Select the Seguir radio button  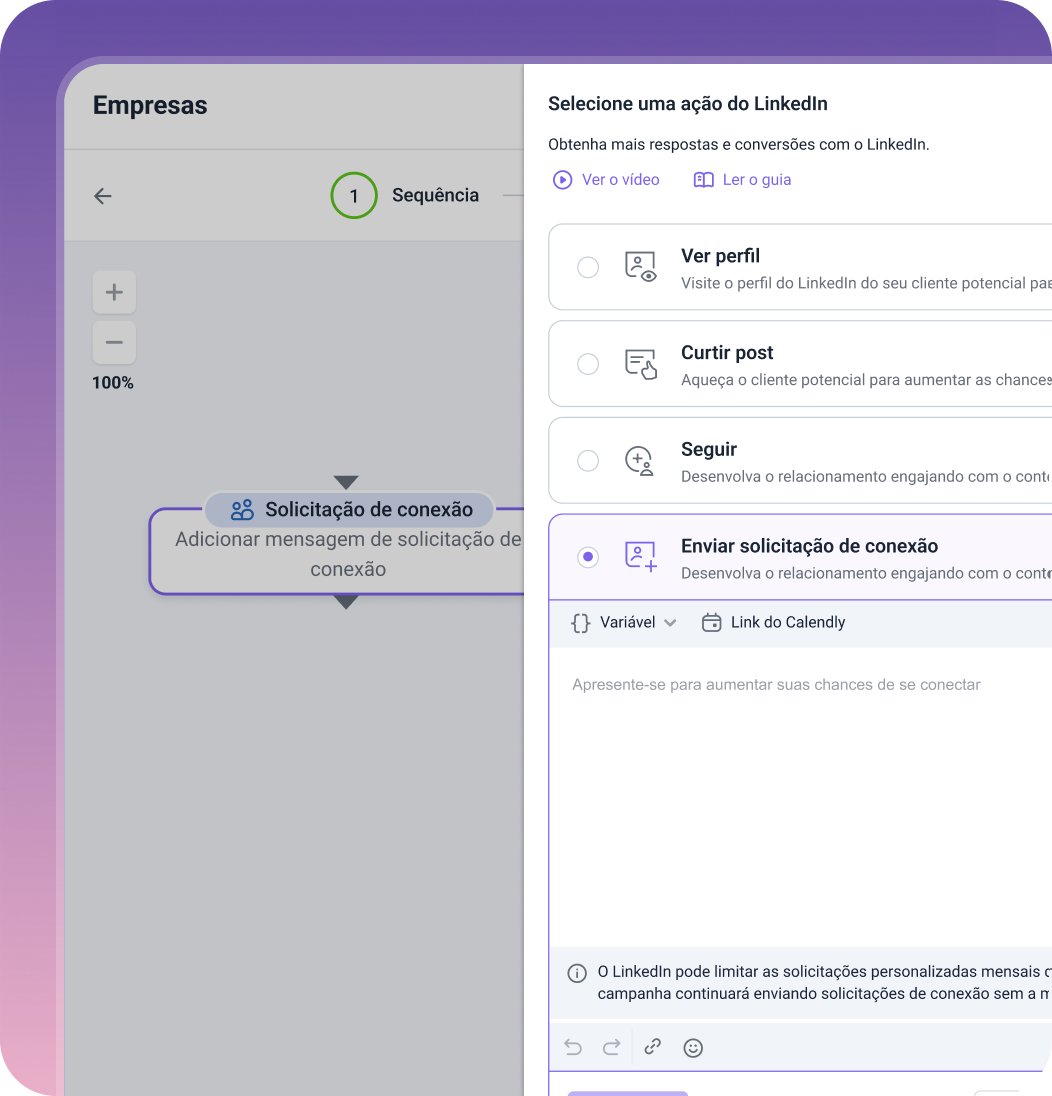click(x=588, y=461)
